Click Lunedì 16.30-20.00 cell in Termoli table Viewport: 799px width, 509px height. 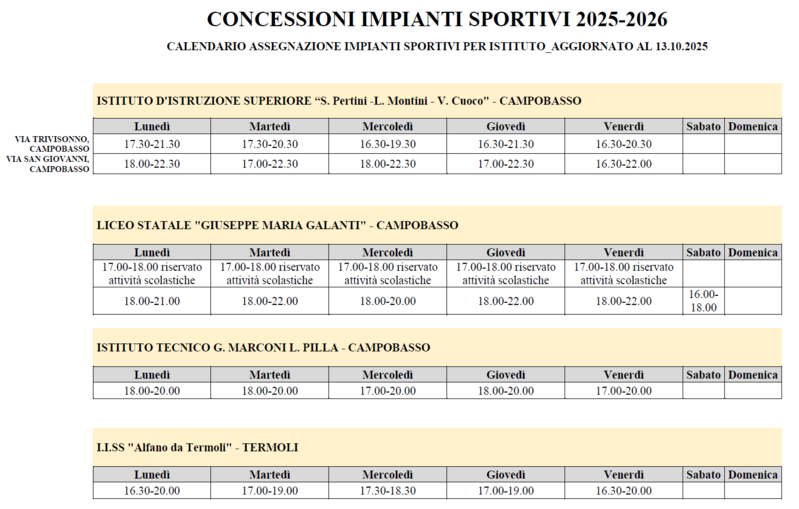152,490
